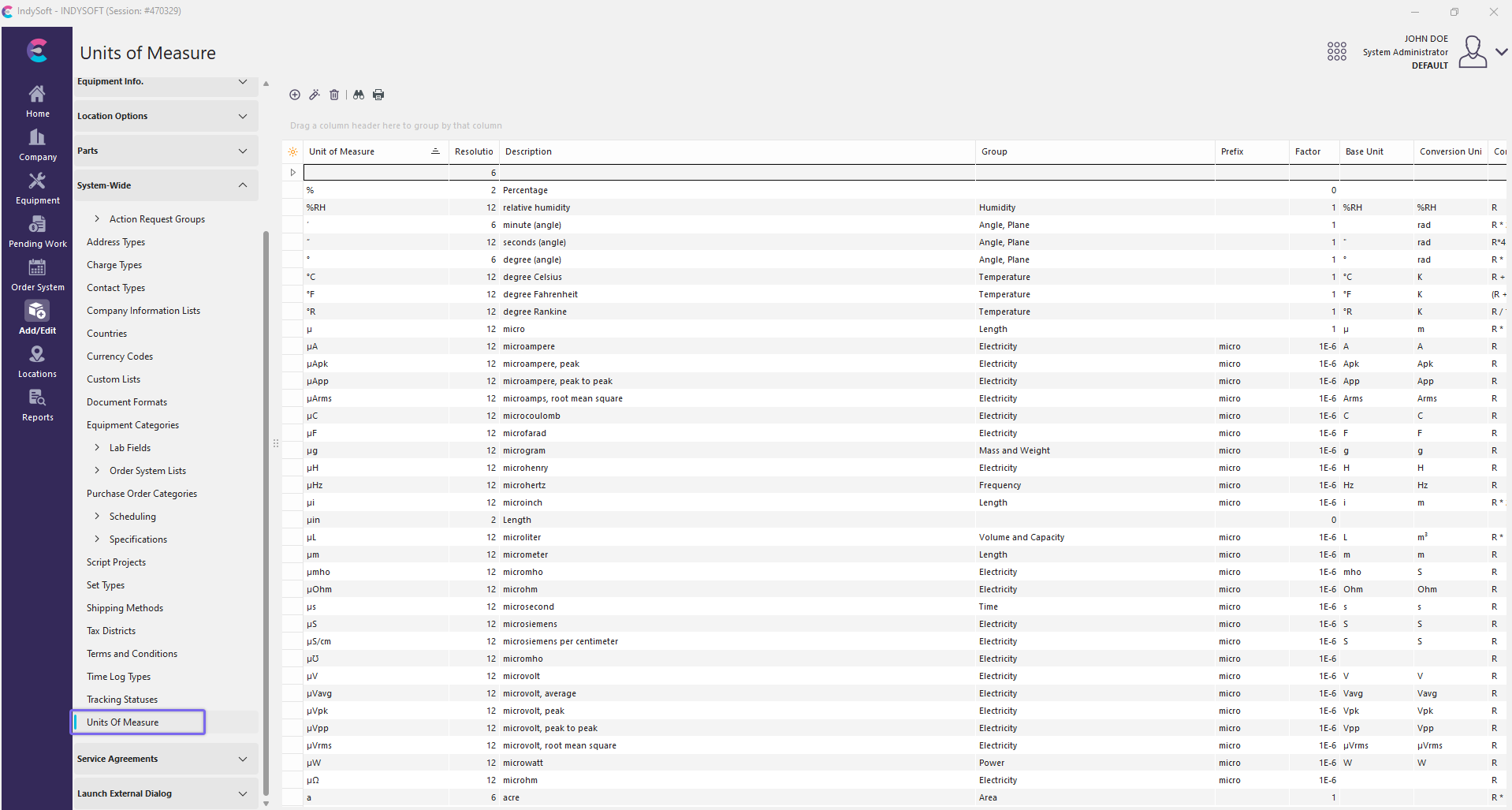Click the printer icon in the toolbar
Image resolution: width=1512 pixels, height=810 pixels.
coord(378,95)
